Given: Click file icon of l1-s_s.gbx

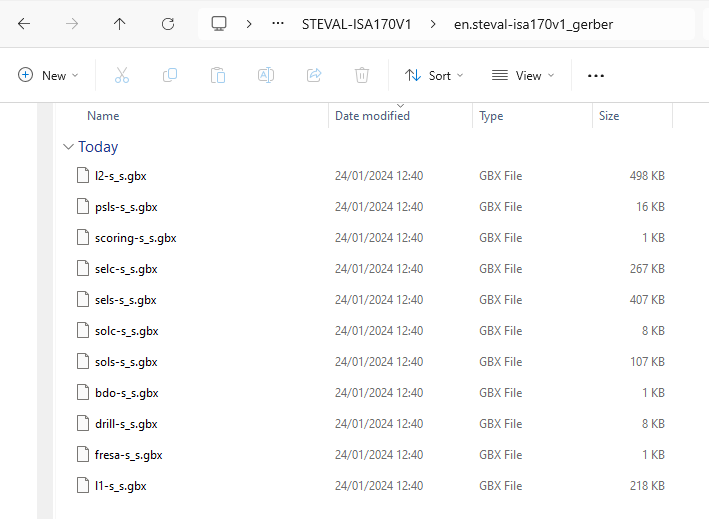Looking at the screenshot, I should [83, 485].
